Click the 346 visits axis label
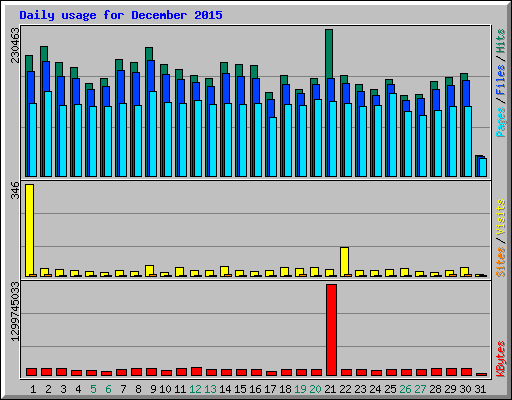512x400 pixels. click(15, 190)
